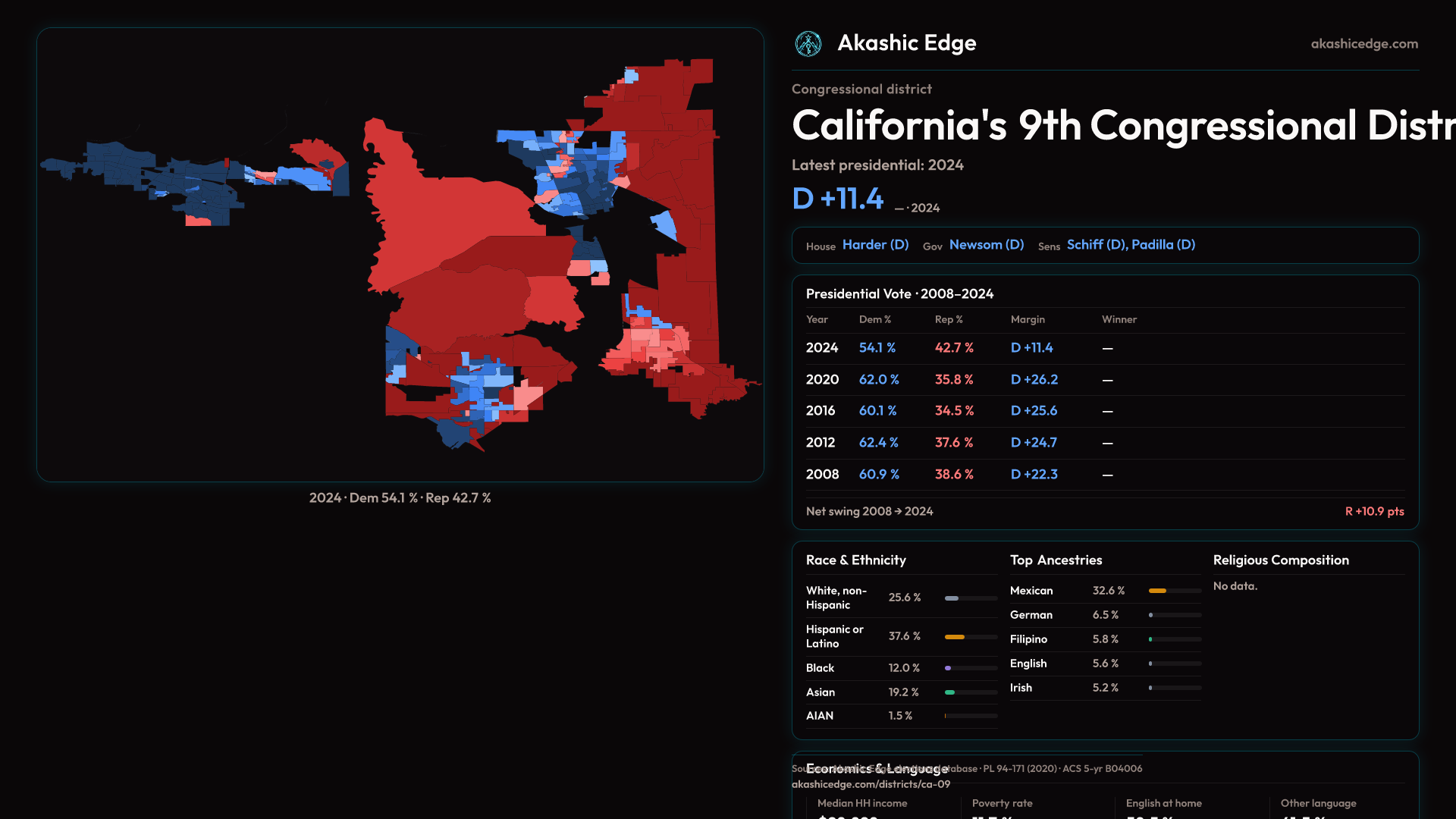
Task: Open the Schiff (D), Padilla (D) senators link
Action: pyautogui.click(x=1130, y=245)
